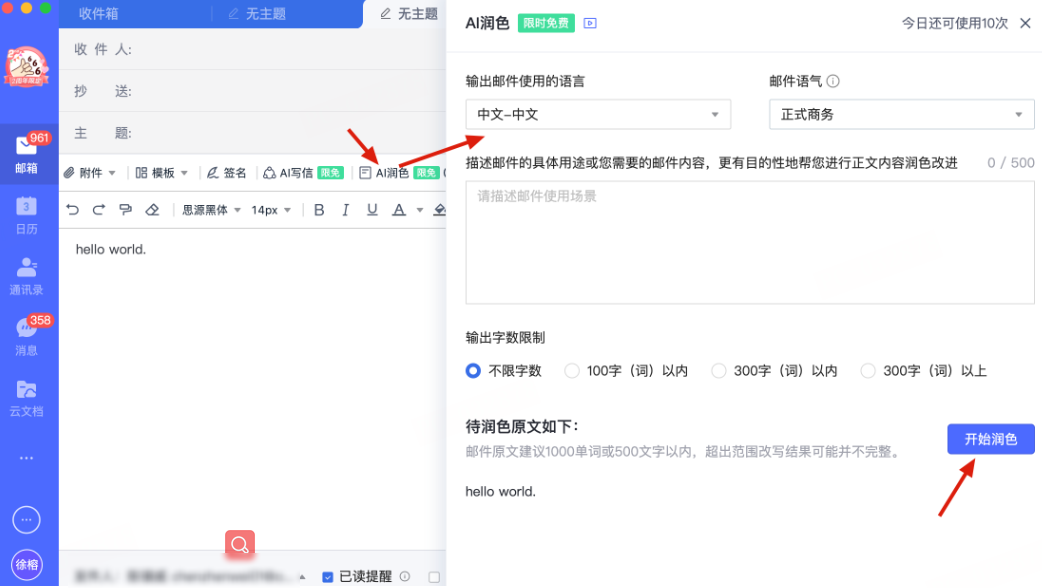This screenshot has height=588, width=1042.
Task: Switch to the 收件箱 tab
Action: tap(98, 13)
